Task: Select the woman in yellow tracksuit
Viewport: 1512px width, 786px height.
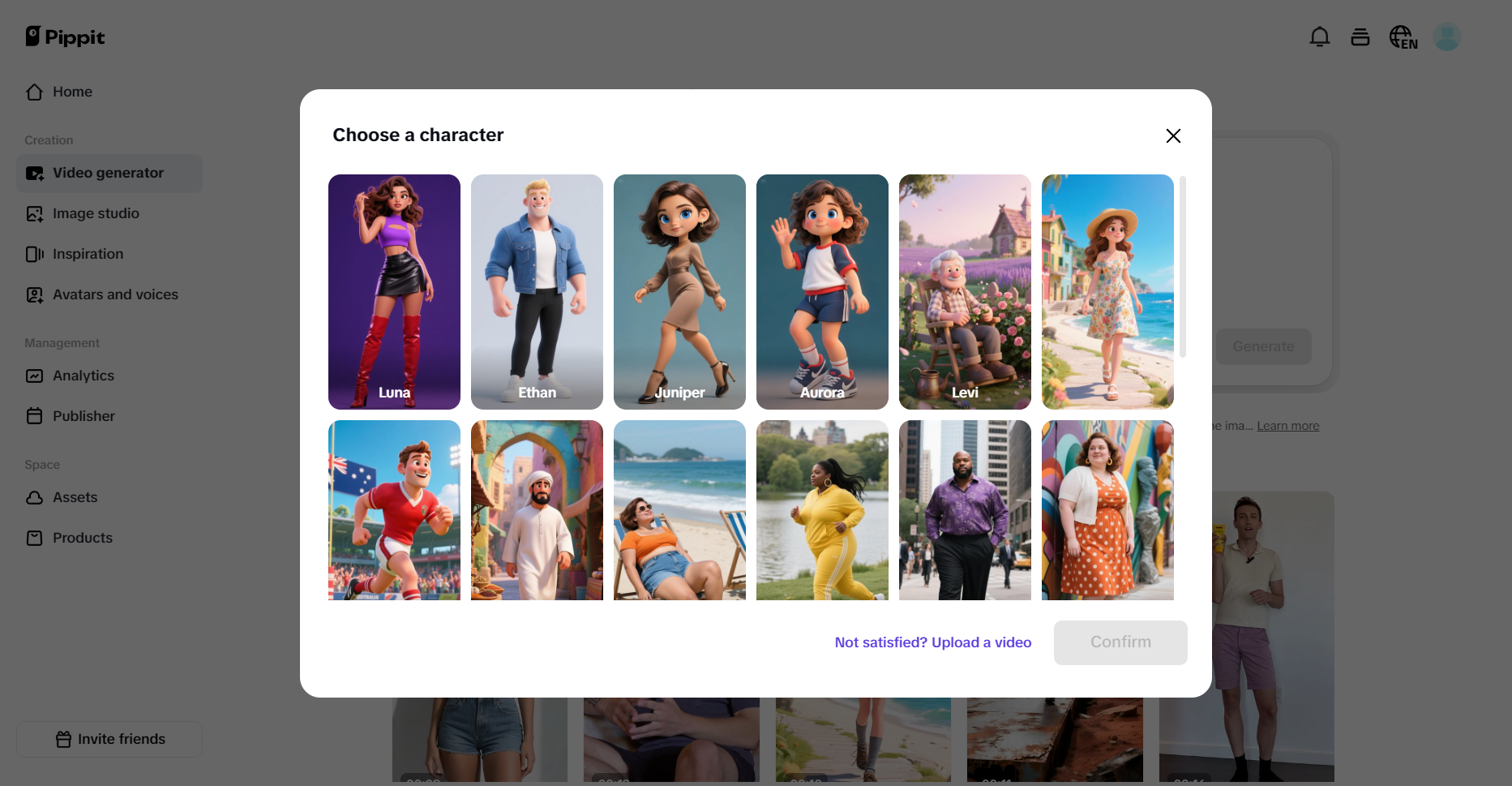Action: click(x=822, y=510)
